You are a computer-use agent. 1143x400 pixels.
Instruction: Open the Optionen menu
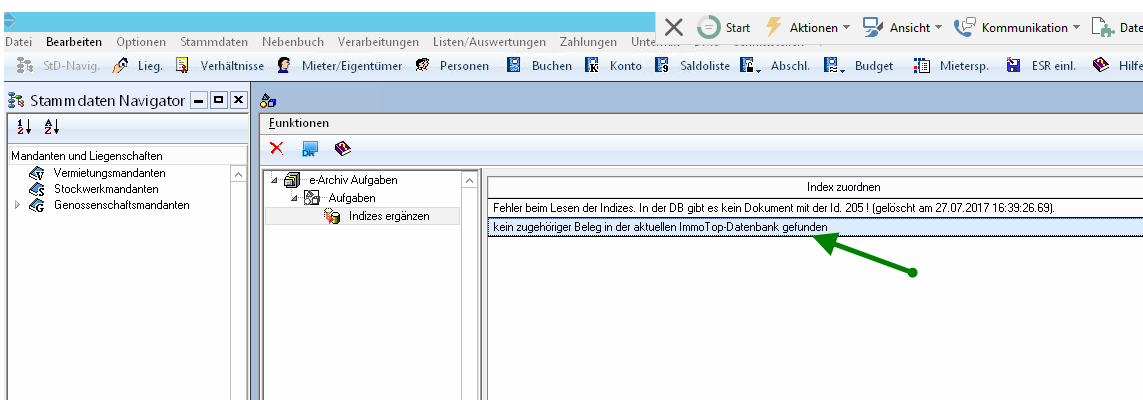click(x=141, y=42)
